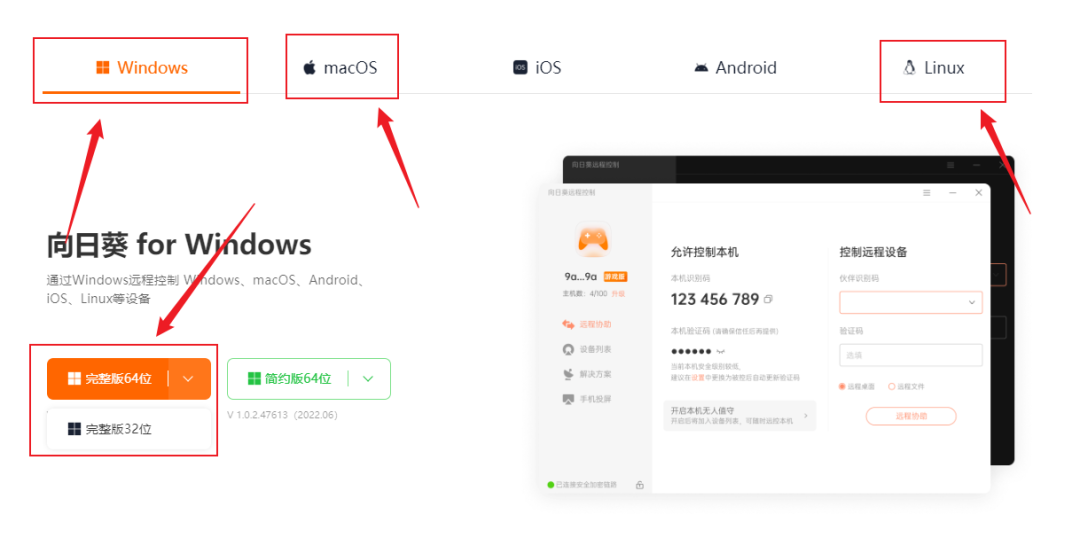1080x538 pixels.
Task: Click the lock icon at window bottom
Action: pos(640,485)
